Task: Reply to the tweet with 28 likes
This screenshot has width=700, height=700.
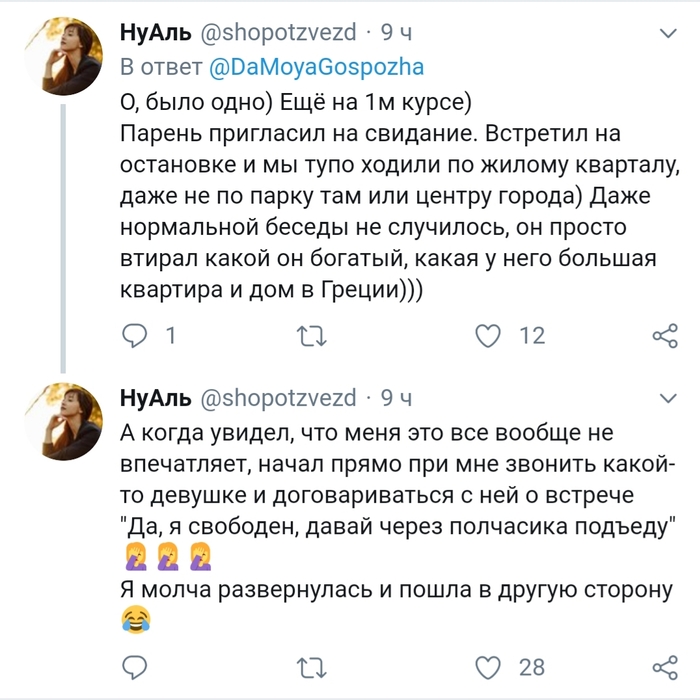Action: pyautogui.click(x=133, y=667)
